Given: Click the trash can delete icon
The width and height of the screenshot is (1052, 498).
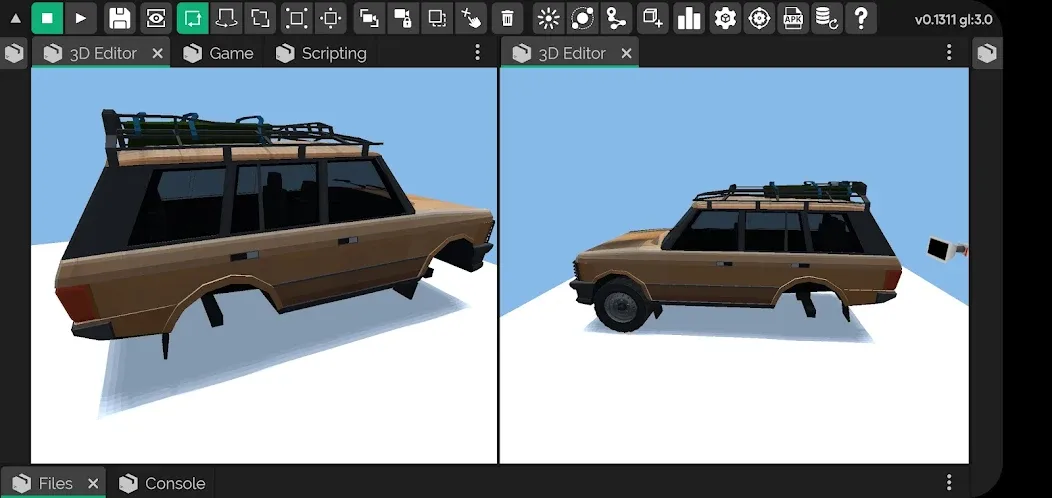Looking at the screenshot, I should click(508, 18).
